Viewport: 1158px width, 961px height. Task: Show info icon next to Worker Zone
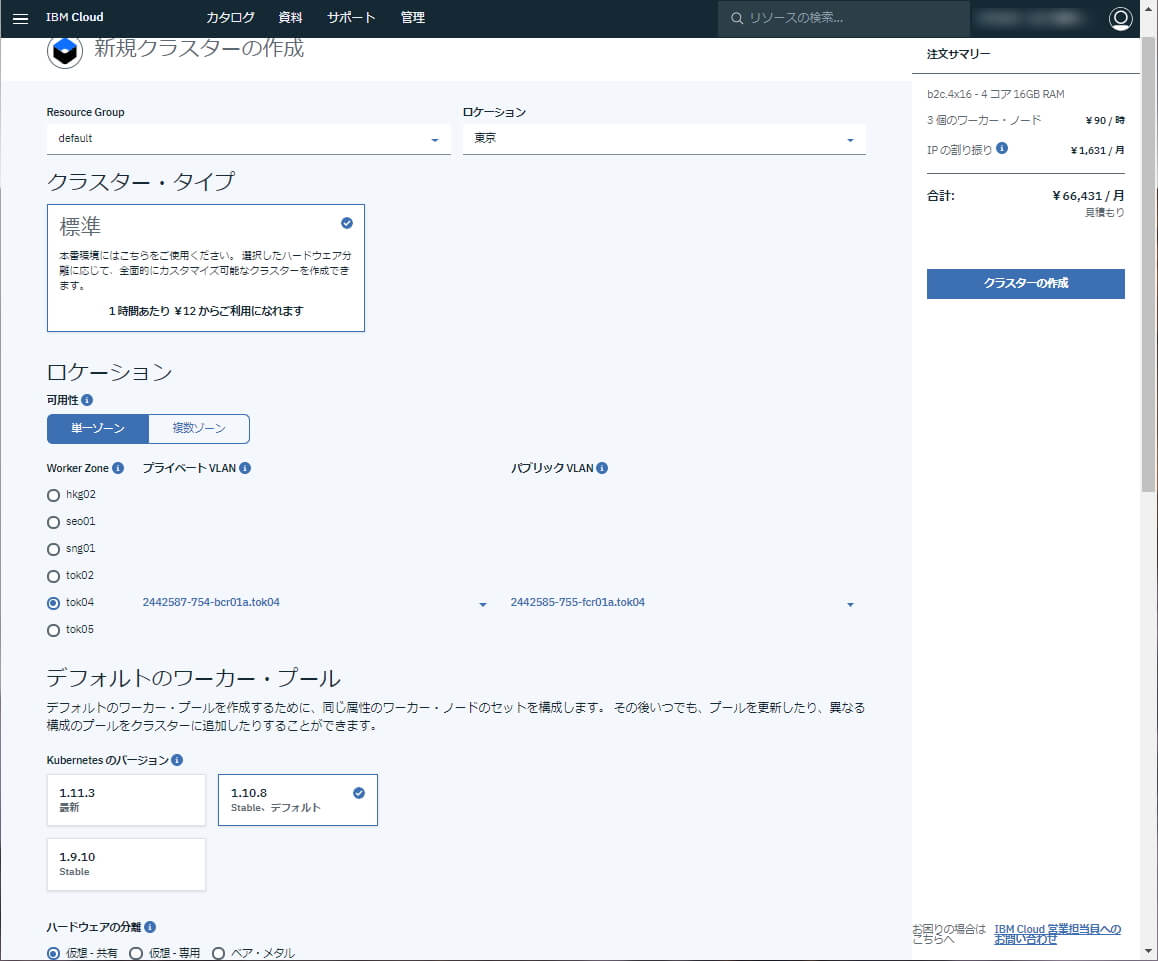pyautogui.click(x=117, y=468)
